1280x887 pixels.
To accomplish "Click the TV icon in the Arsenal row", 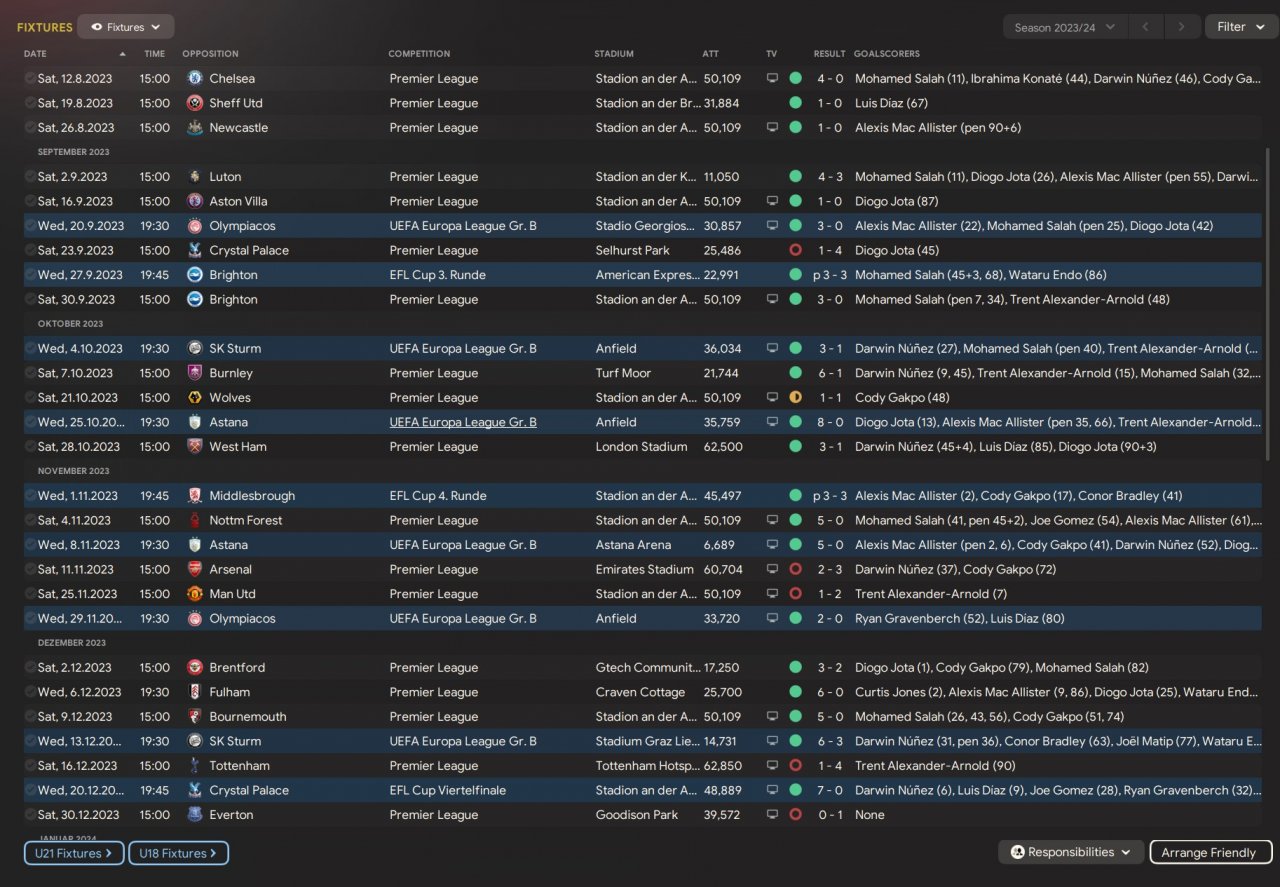I will pos(772,570).
